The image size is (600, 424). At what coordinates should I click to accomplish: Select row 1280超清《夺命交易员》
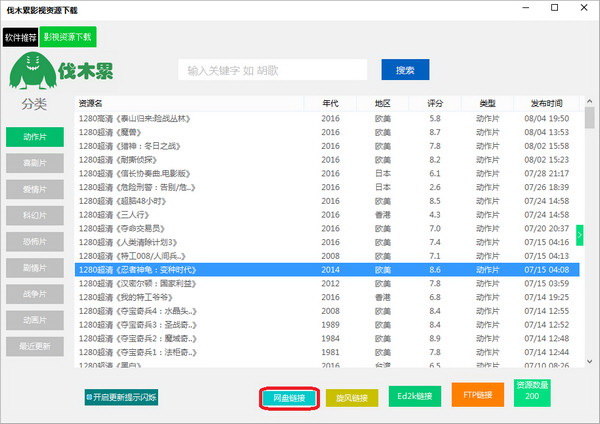pos(327,228)
